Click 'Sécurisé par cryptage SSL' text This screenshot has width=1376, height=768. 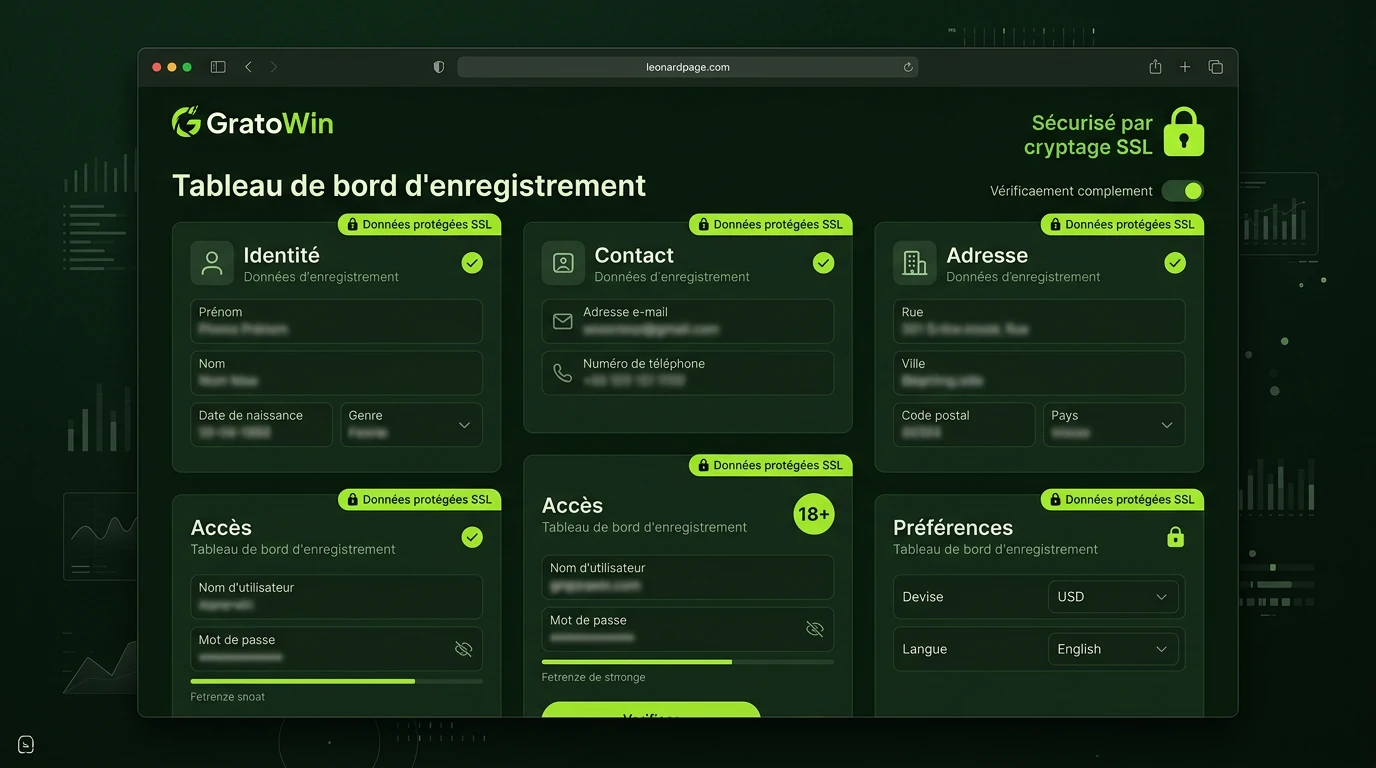point(1089,135)
